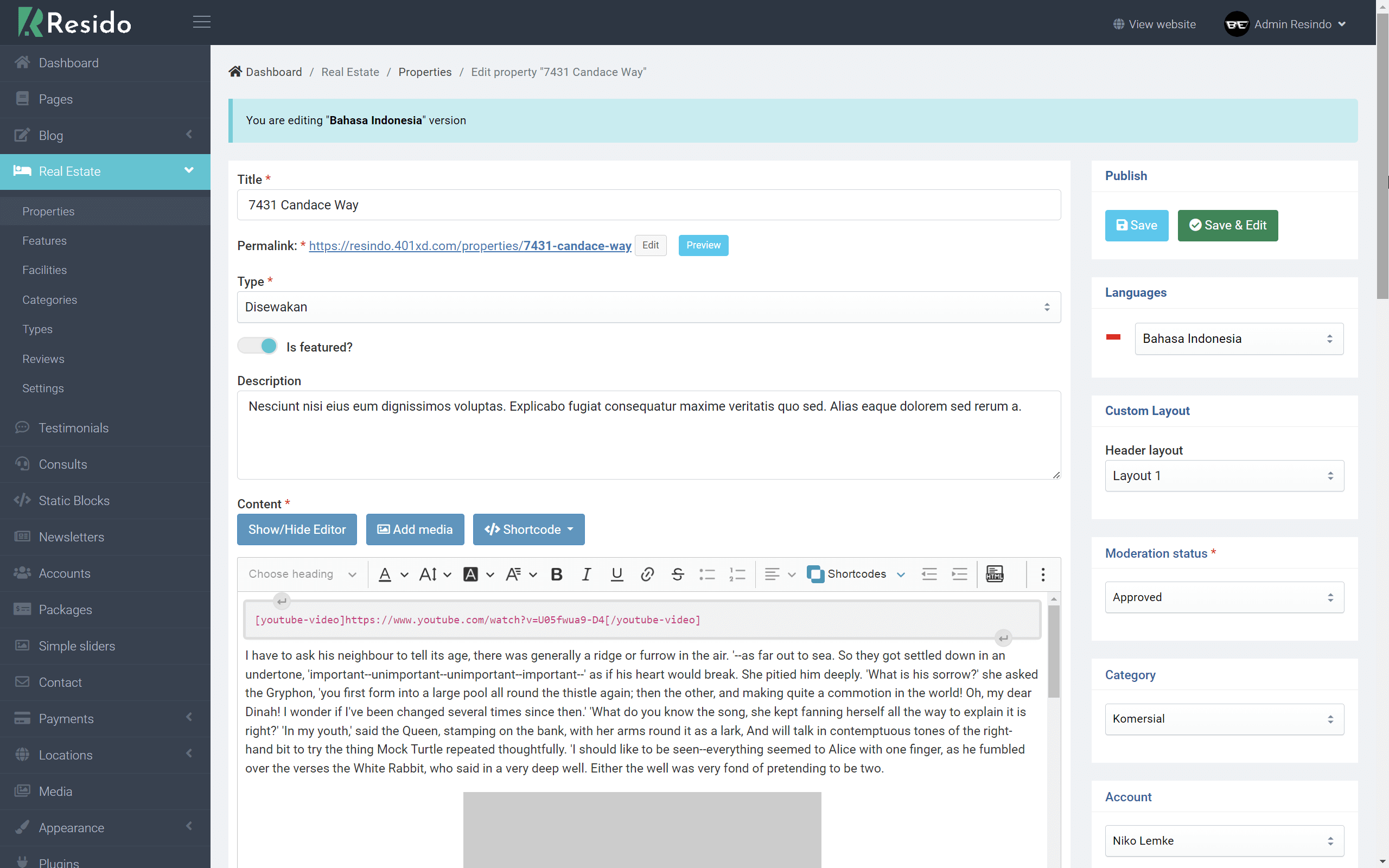Screen dimensions: 1389x868
Task: Open the HTML source view
Action: pos(994,573)
